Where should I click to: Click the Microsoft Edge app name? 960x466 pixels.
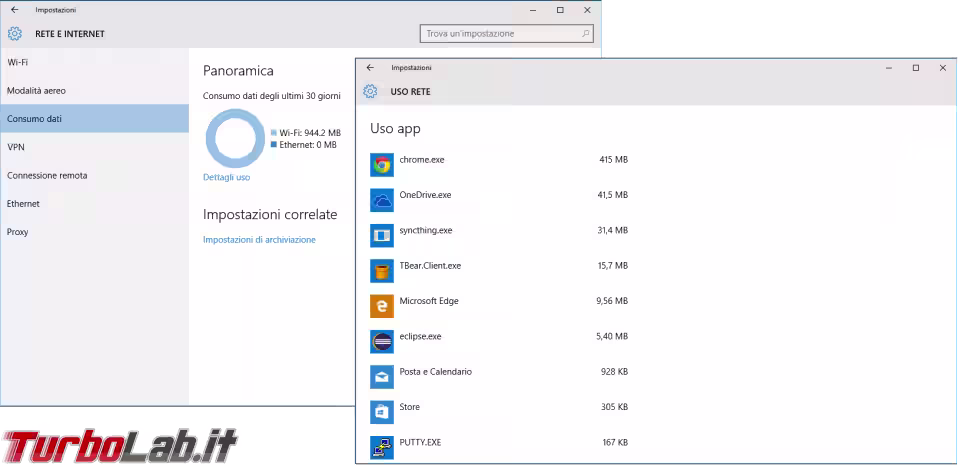pos(429,301)
